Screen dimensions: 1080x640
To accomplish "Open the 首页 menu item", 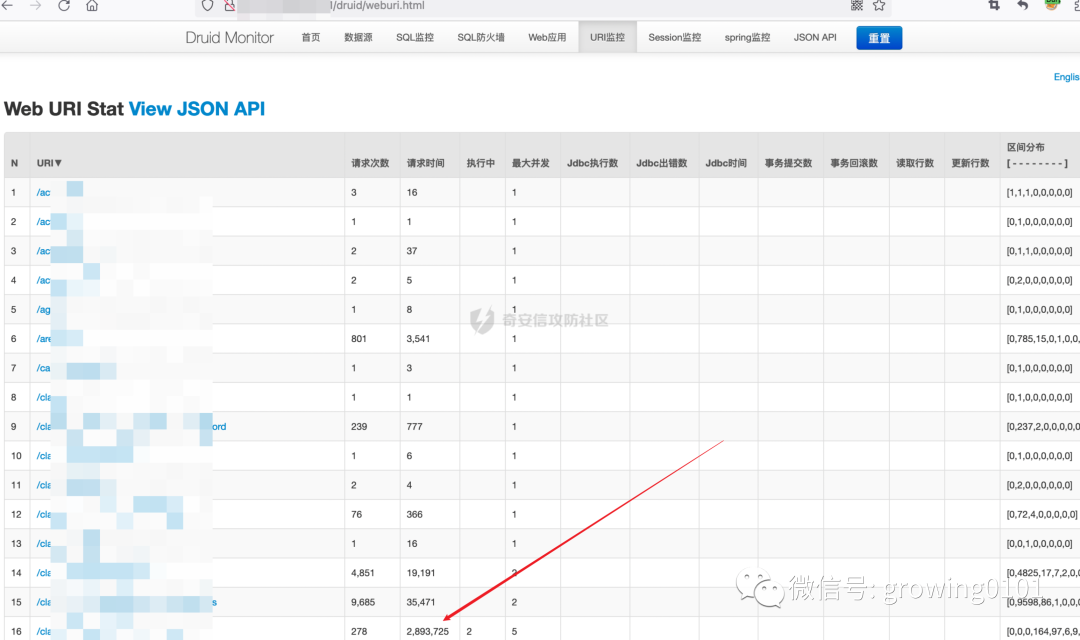I will point(311,37).
